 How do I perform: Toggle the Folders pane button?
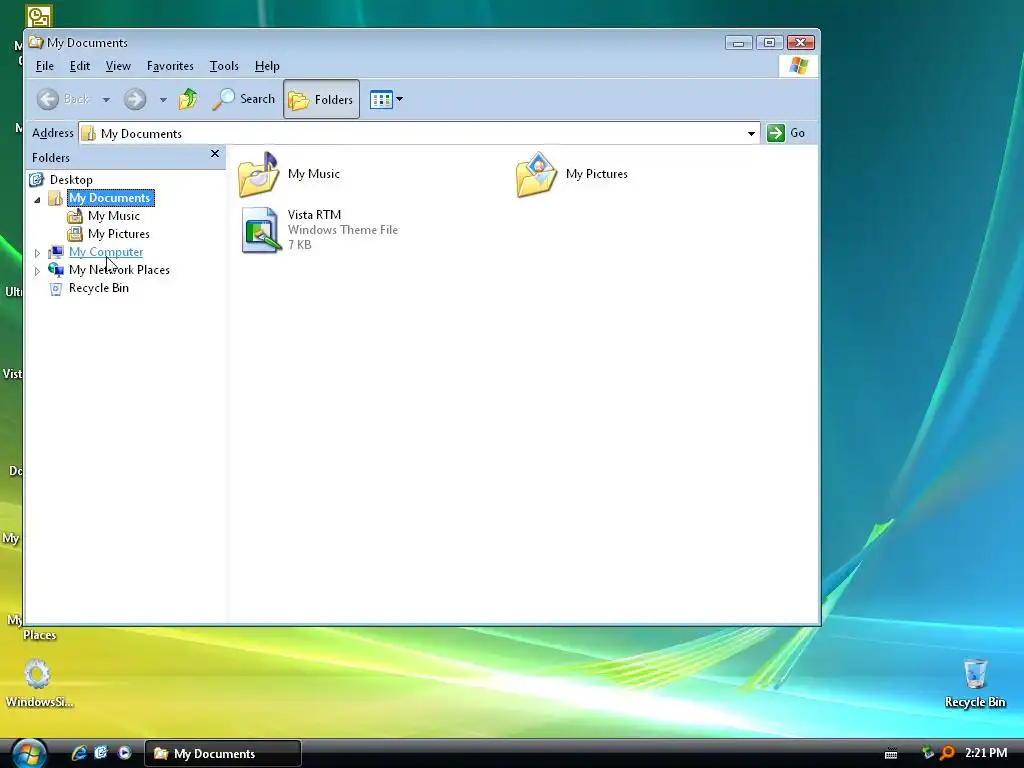321,99
